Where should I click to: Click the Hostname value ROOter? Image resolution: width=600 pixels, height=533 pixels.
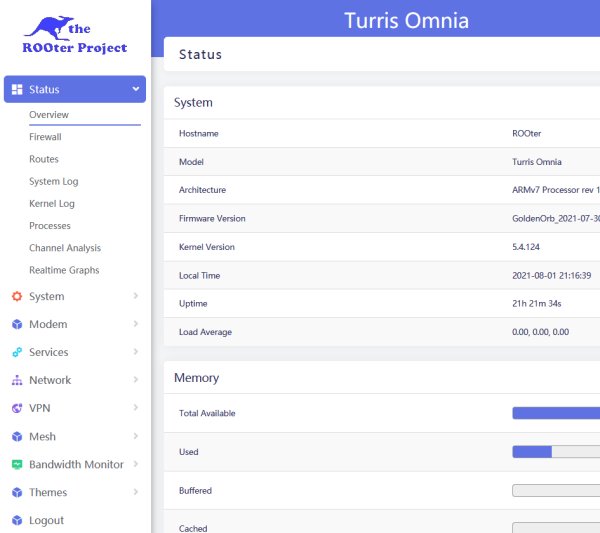point(527,133)
